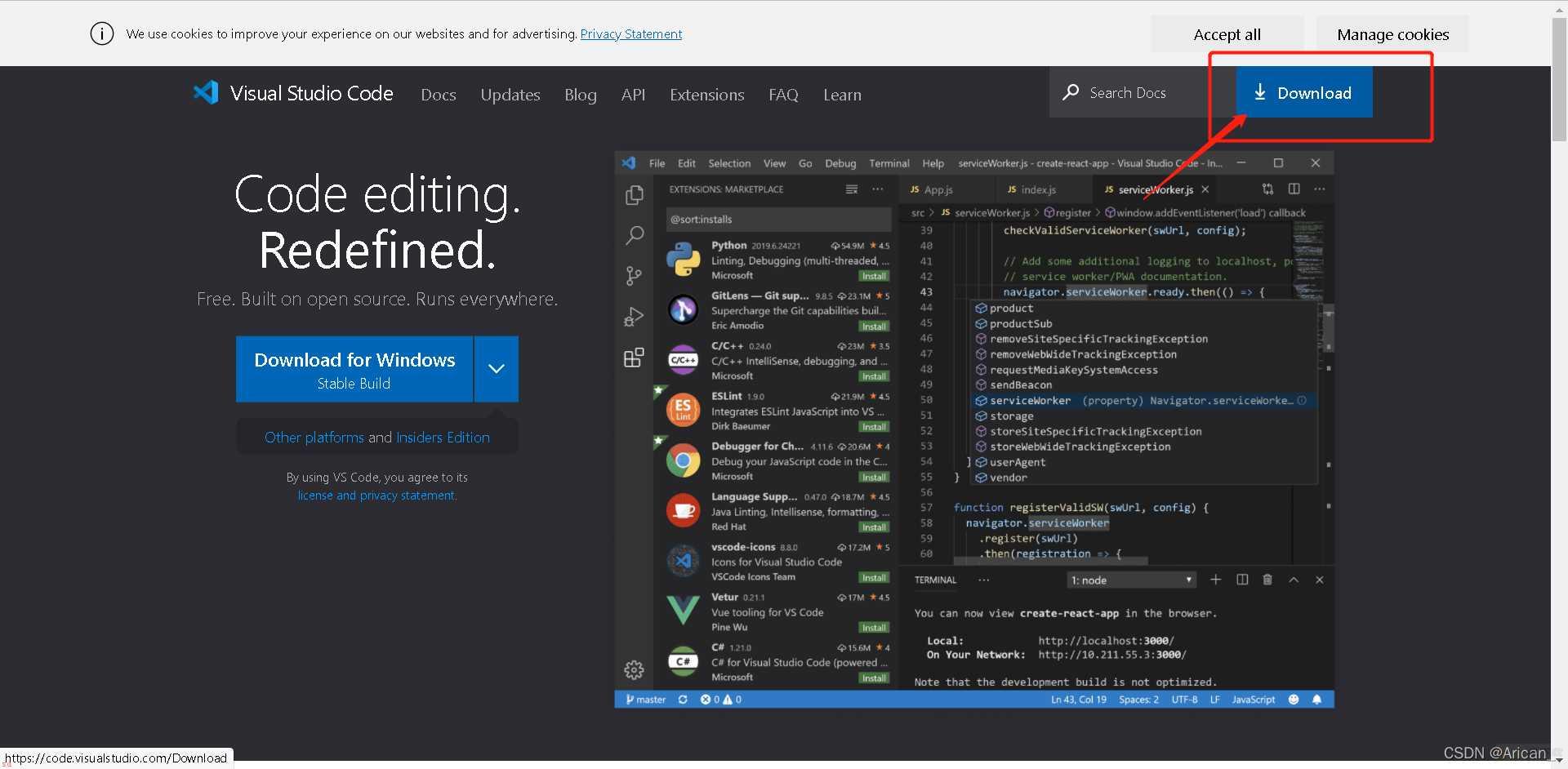Open the API nav item

tap(633, 95)
